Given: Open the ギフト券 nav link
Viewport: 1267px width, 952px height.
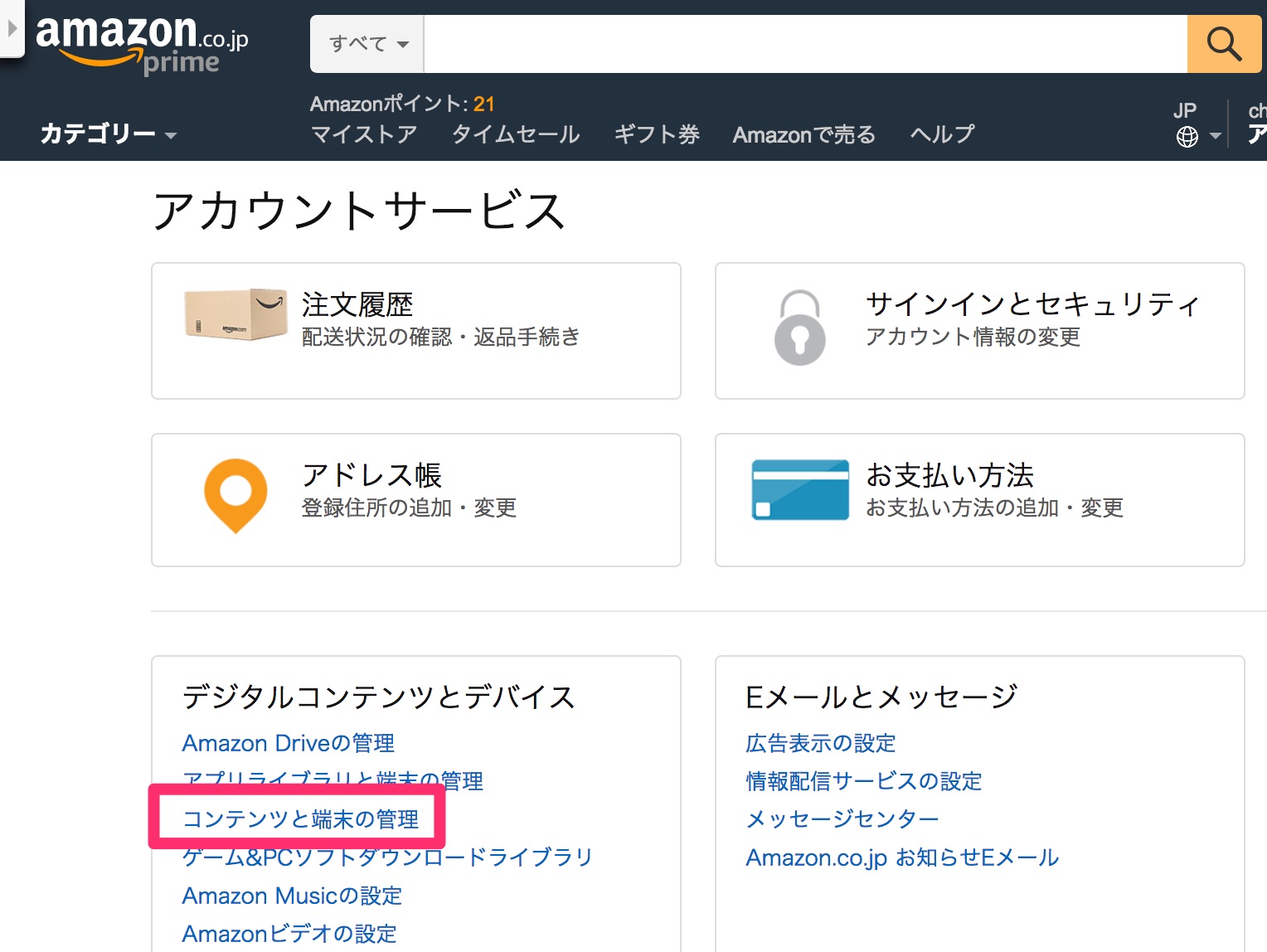Looking at the screenshot, I should (657, 134).
